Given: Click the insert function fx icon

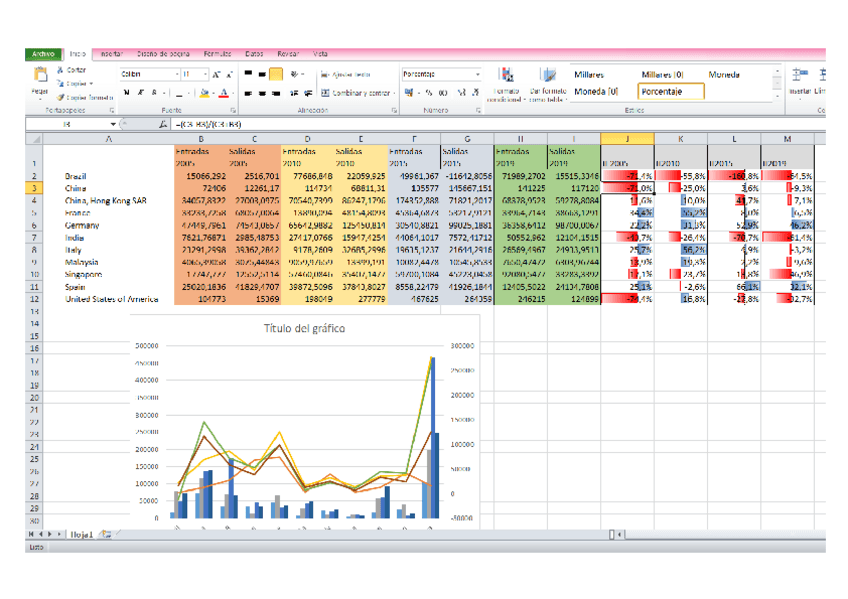Looking at the screenshot, I should (163, 124).
